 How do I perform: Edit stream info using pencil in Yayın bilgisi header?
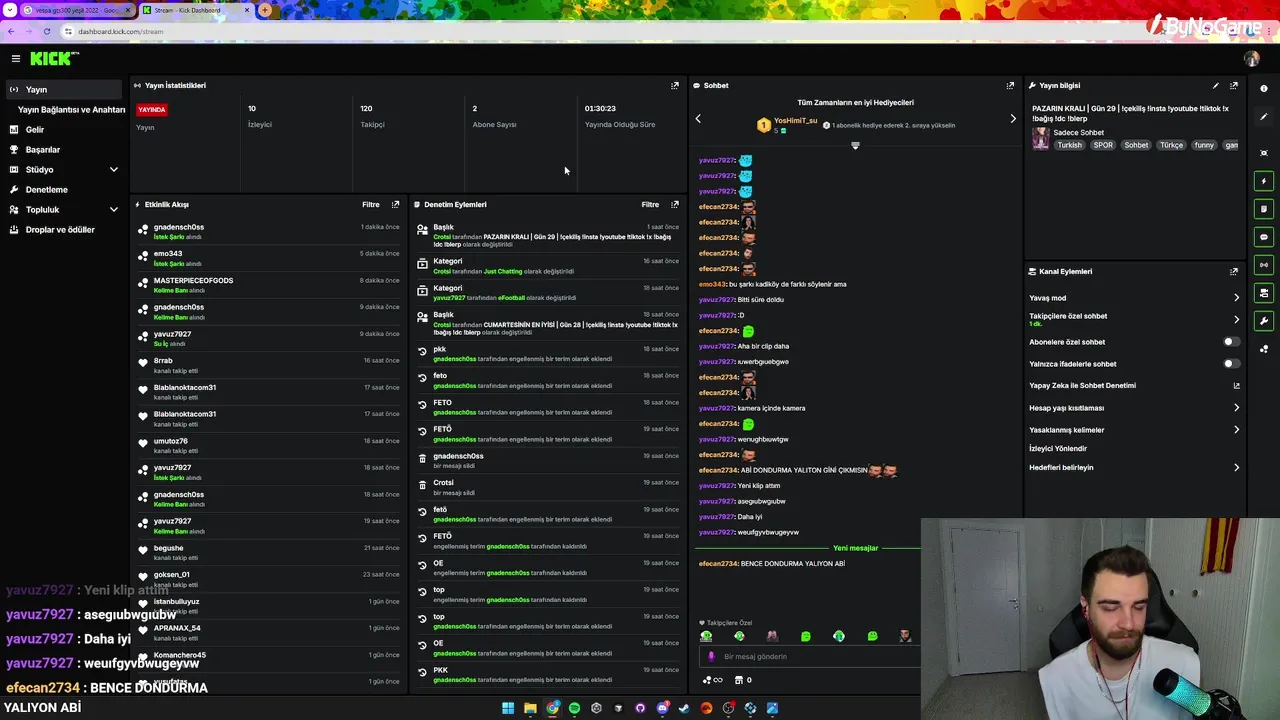pos(1216,86)
